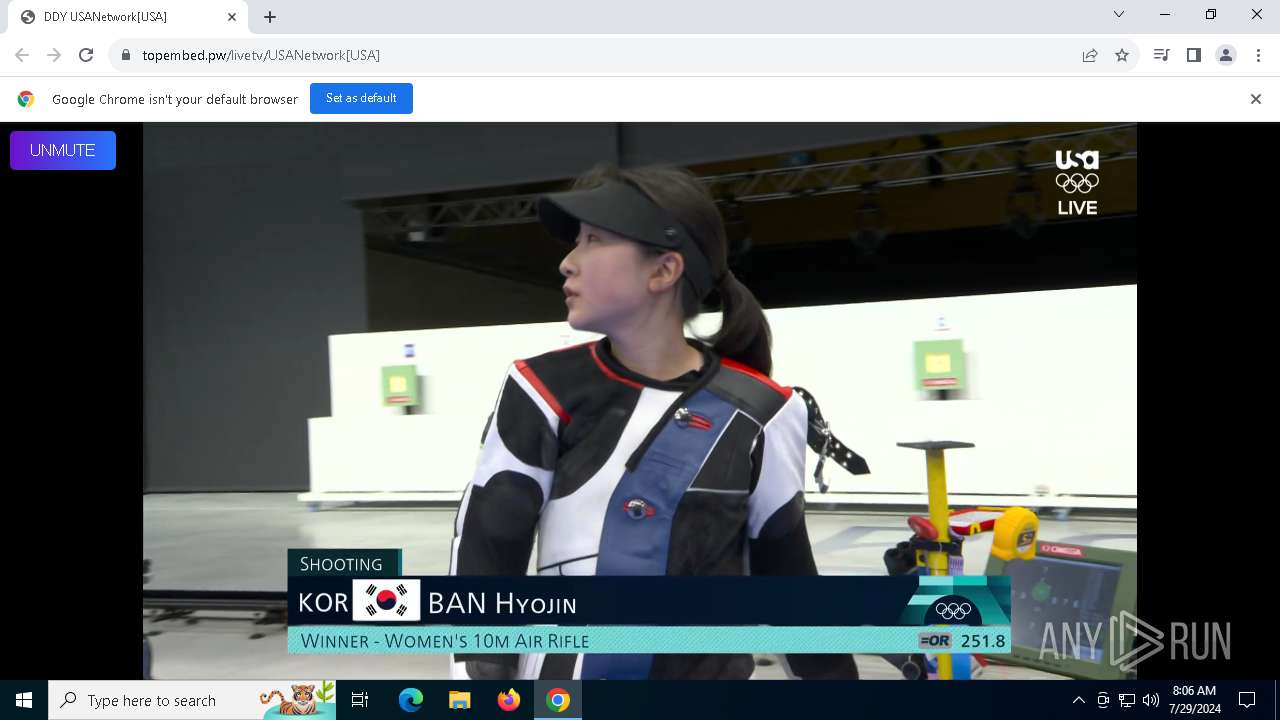Go forward to next page
Image resolution: width=1280 pixels, height=720 pixels.
tap(54, 55)
